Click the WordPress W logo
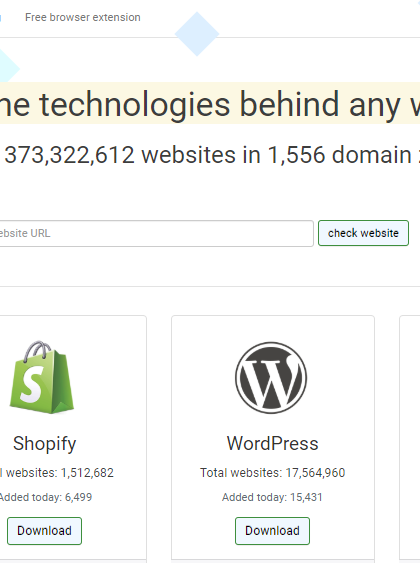The image size is (420, 563). (x=271, y=378)
